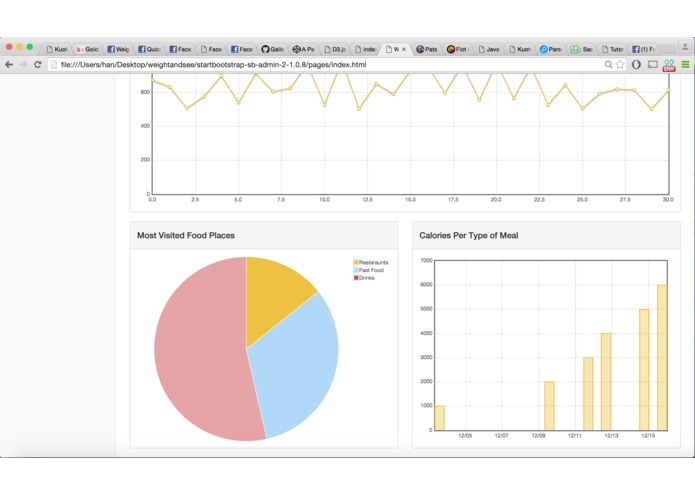Reload the page with the refresh icon
Screen dimensions: 695x494
38,65
